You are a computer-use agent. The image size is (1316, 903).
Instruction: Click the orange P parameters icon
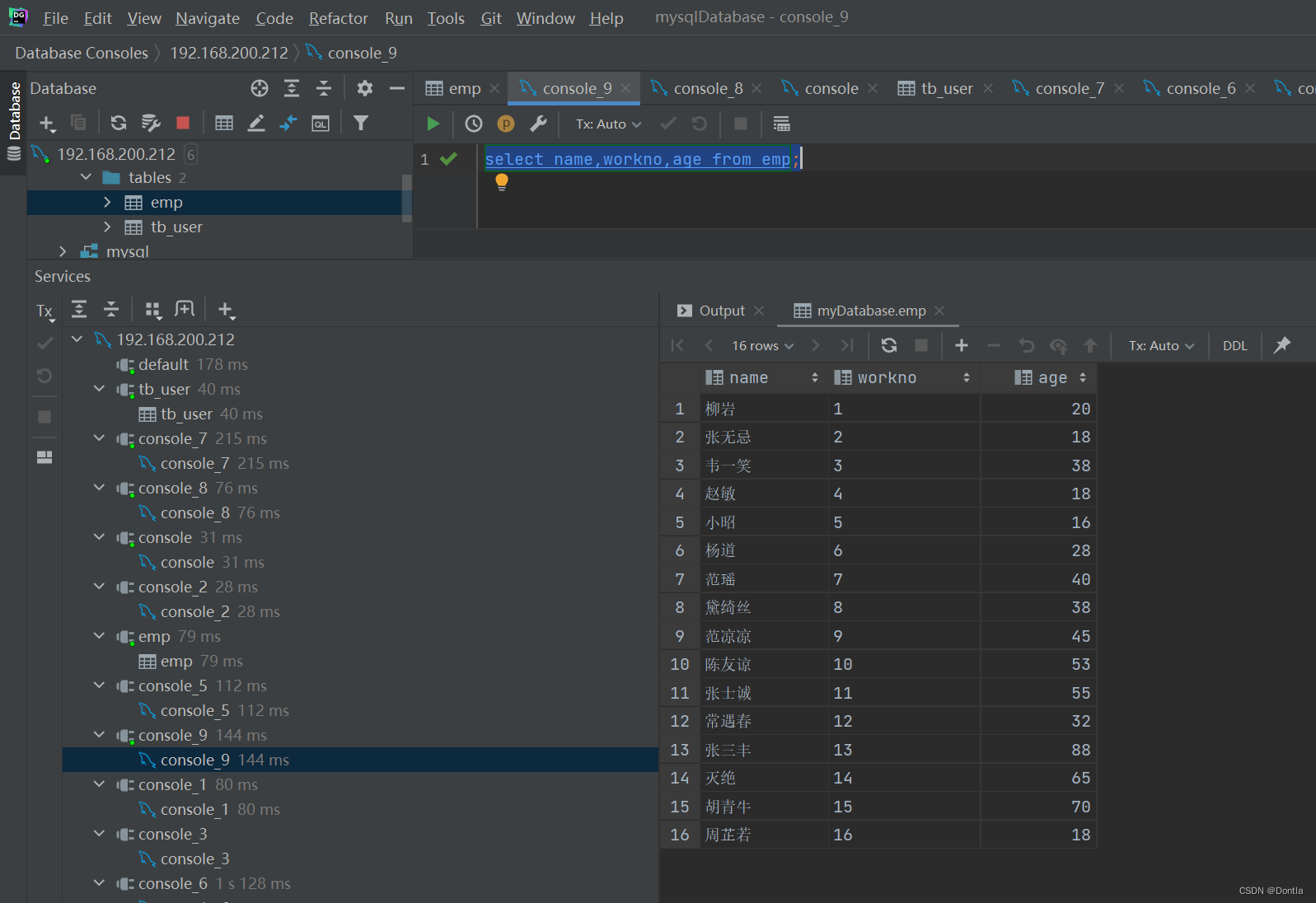tap(506, 124)
